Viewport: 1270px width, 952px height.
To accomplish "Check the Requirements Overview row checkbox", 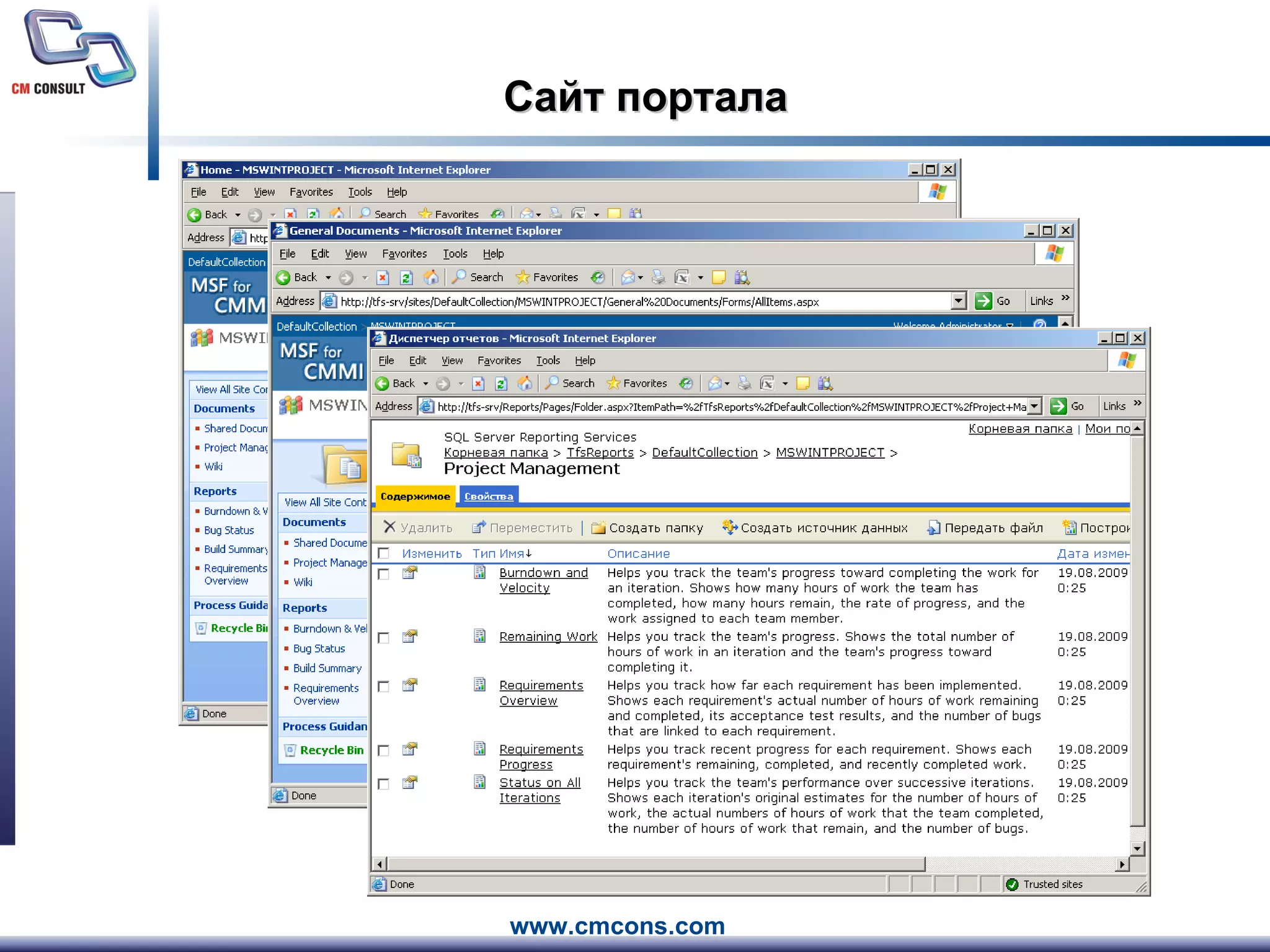I will [384, 687].
